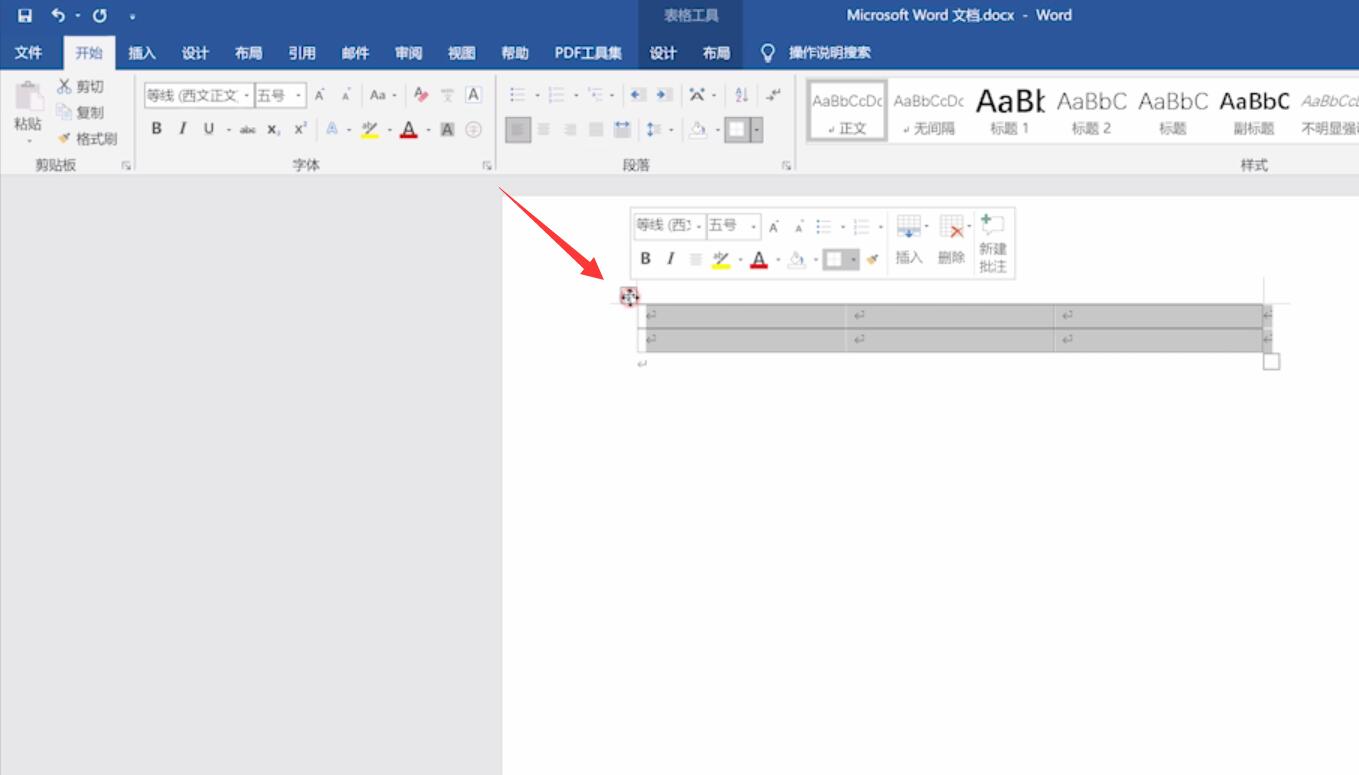
Task: Open the Change Case (Aa) dropdown
Action: [383, 96]
